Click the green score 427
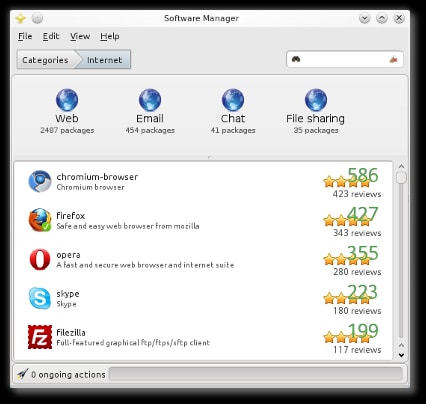 (x=363, y=214)
